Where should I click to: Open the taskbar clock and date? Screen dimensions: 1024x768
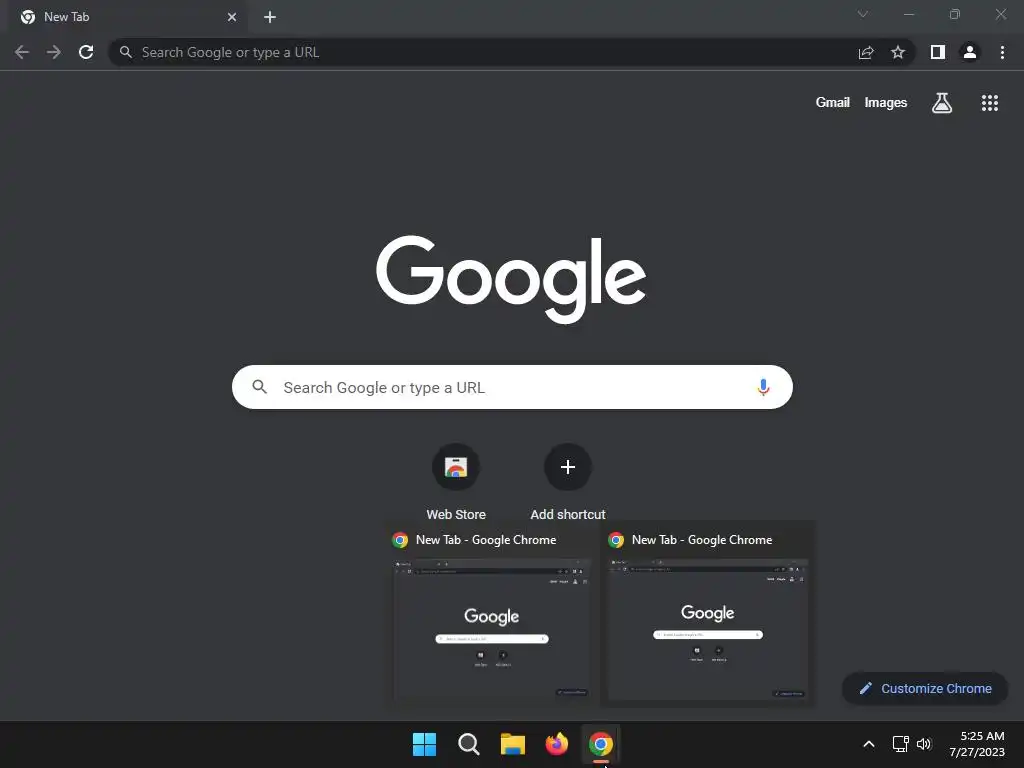tap(977, 744)
